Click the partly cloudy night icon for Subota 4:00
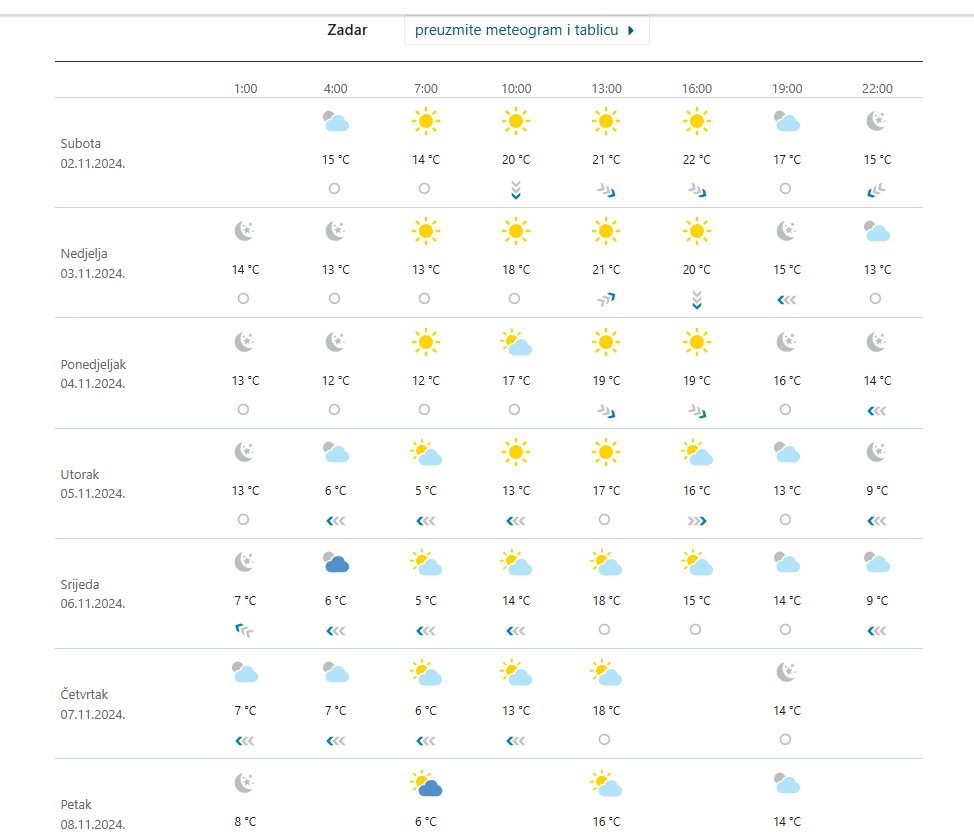Screen dimensions: 974x839 tap(336, 122)
